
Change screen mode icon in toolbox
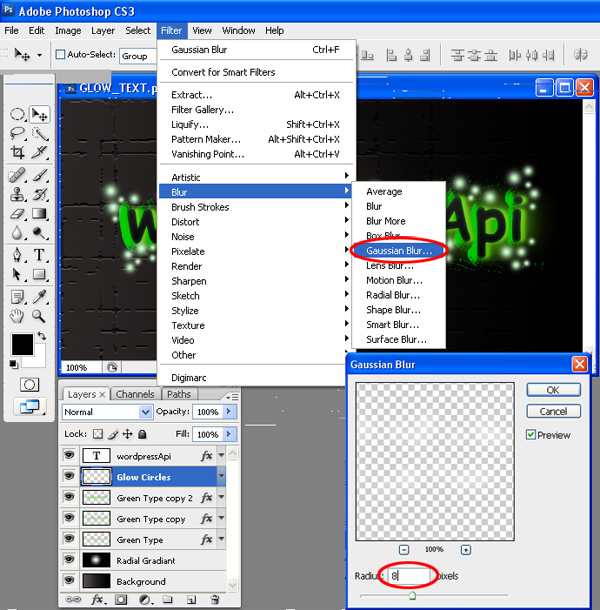(x=30, y=407)
